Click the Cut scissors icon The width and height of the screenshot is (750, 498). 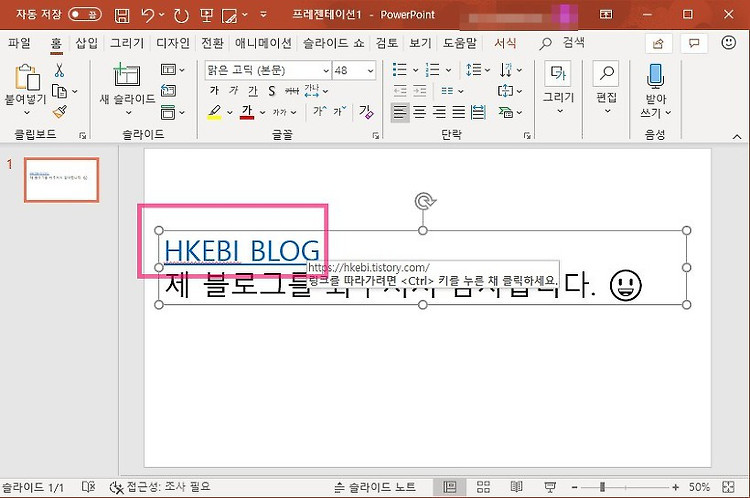coord(59,70)
